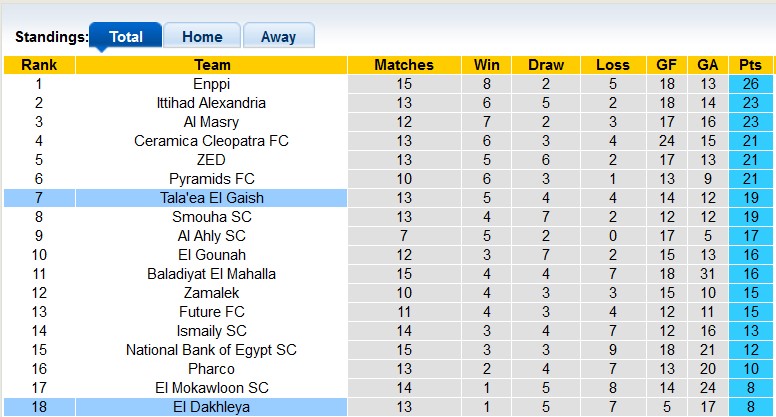Screen dimensions: 776x417
Task: Click Enppi's 26 points cell
Action: [751, 84]
